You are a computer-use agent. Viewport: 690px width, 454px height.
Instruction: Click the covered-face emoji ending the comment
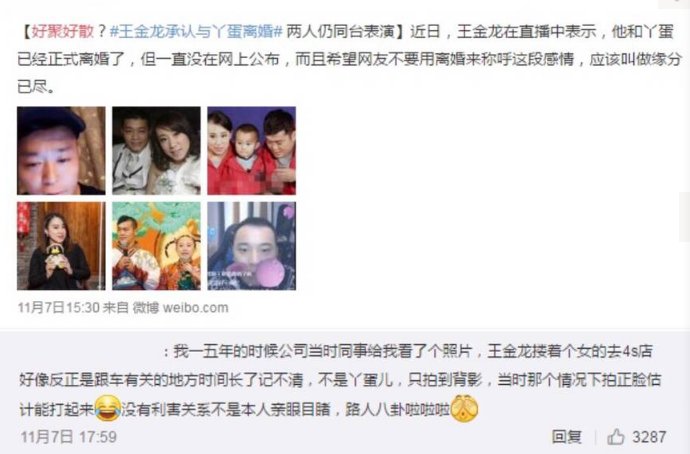coord(465,408)
